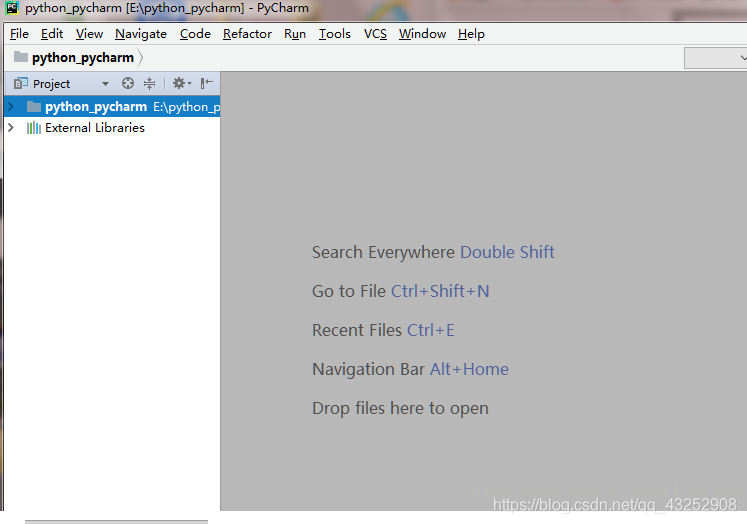This screenshot has height=524, width=747.
Task: Click python_pycharm breadcrumb in navigation bar
Action: 83,58
